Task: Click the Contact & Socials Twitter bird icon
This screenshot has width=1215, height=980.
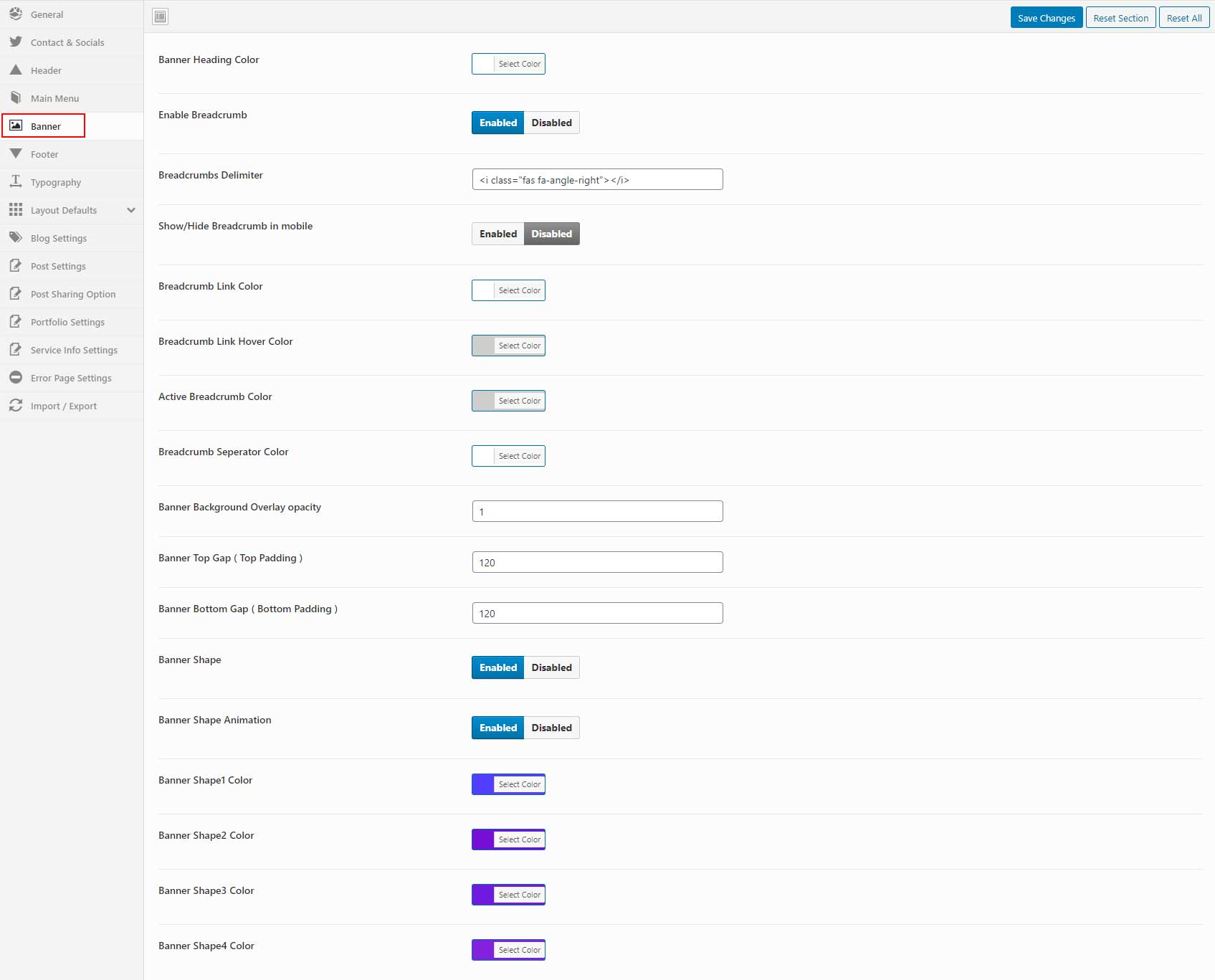Action: [16, 42]
